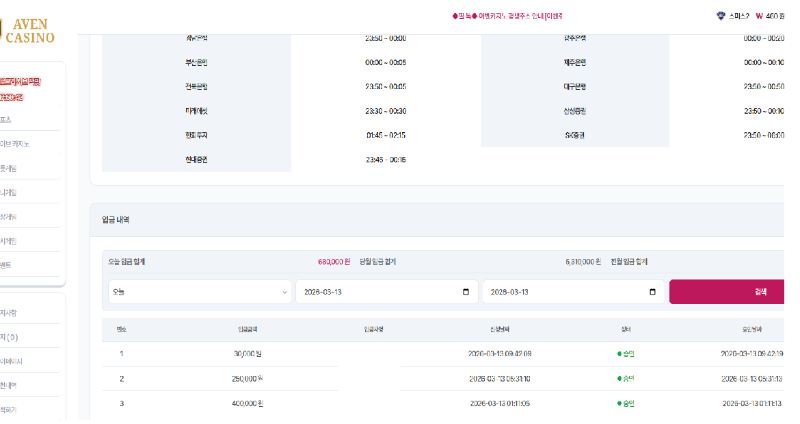Image resolution: width=800 pixels, height=424 pixels.
Task: Select the 30,000 won deposit row
Action: [248, 353]
